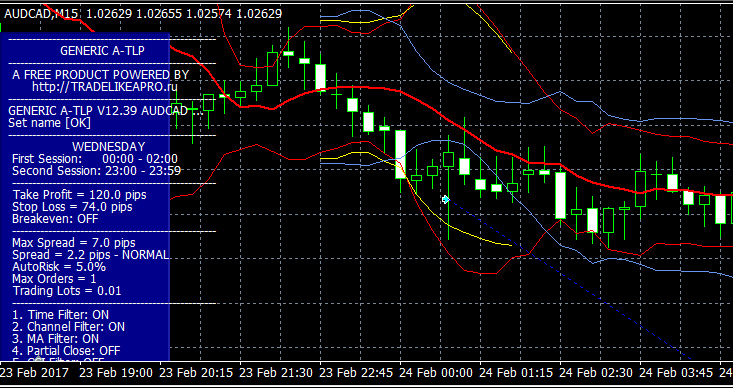Click the '23 Feb 22:45' time axis label
The width and height of the screenshot is (733, 388).
click(356, 373)
